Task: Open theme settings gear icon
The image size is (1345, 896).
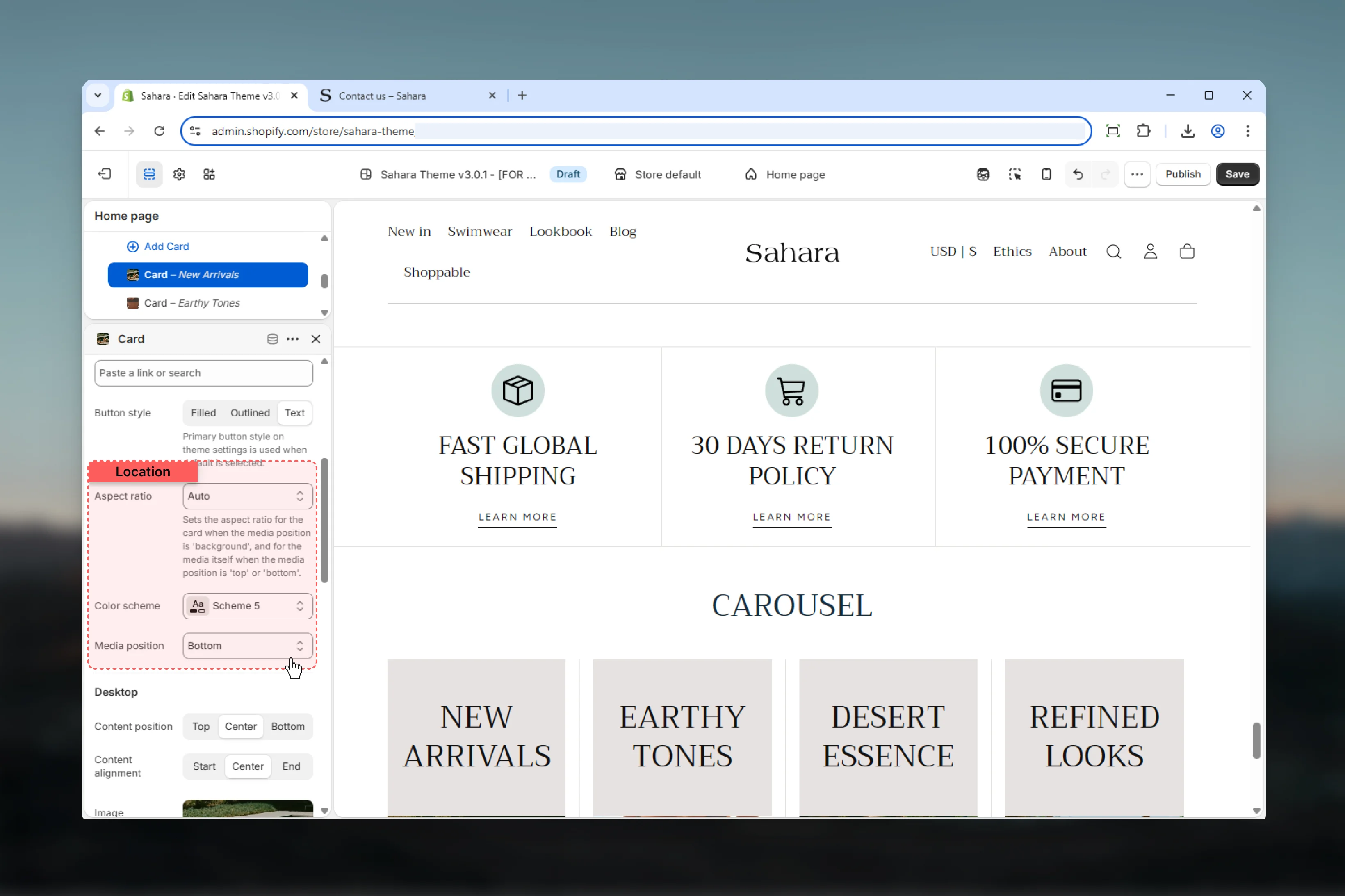Action: (x=180, y=174)
